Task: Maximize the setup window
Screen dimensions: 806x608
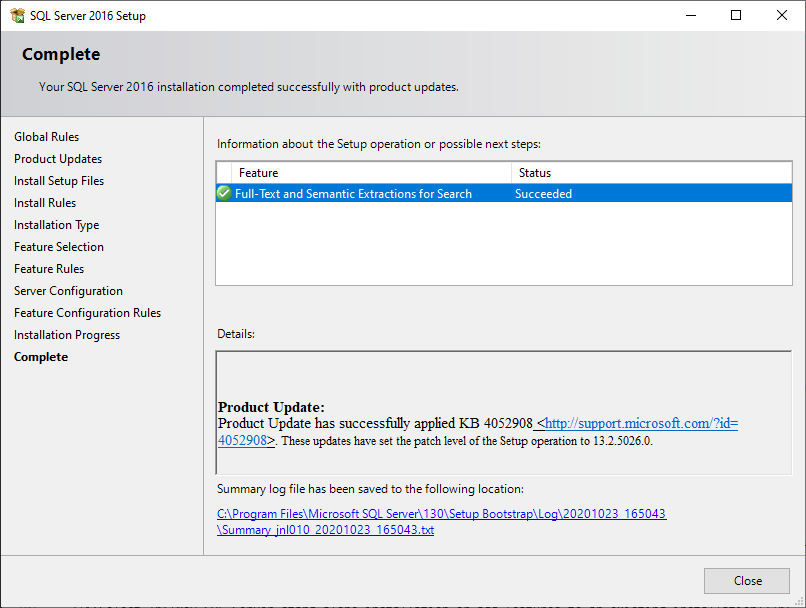Action: pyautogui.click(x=736, y=15)
